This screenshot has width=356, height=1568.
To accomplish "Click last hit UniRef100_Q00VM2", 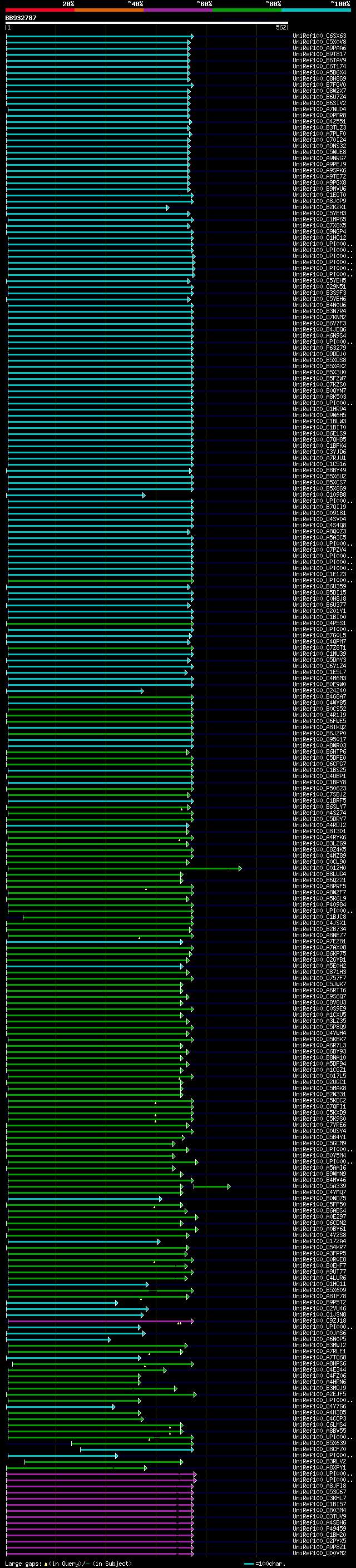I will point(319,1554).
